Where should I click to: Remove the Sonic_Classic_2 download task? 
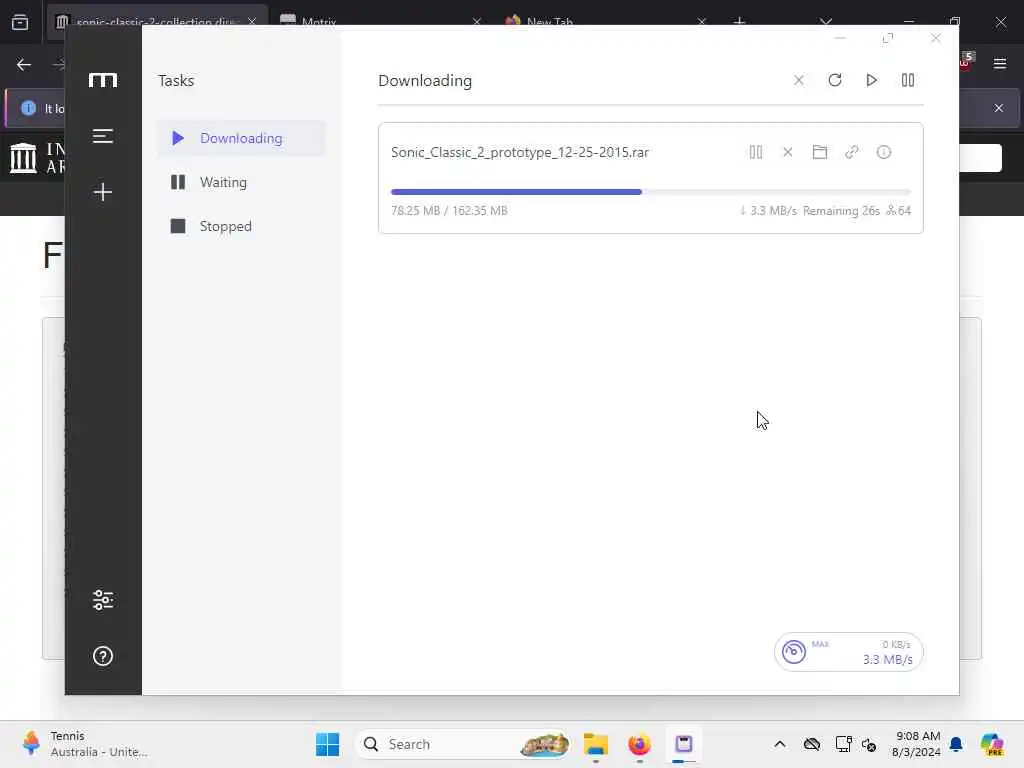click(x=788, y=152)
